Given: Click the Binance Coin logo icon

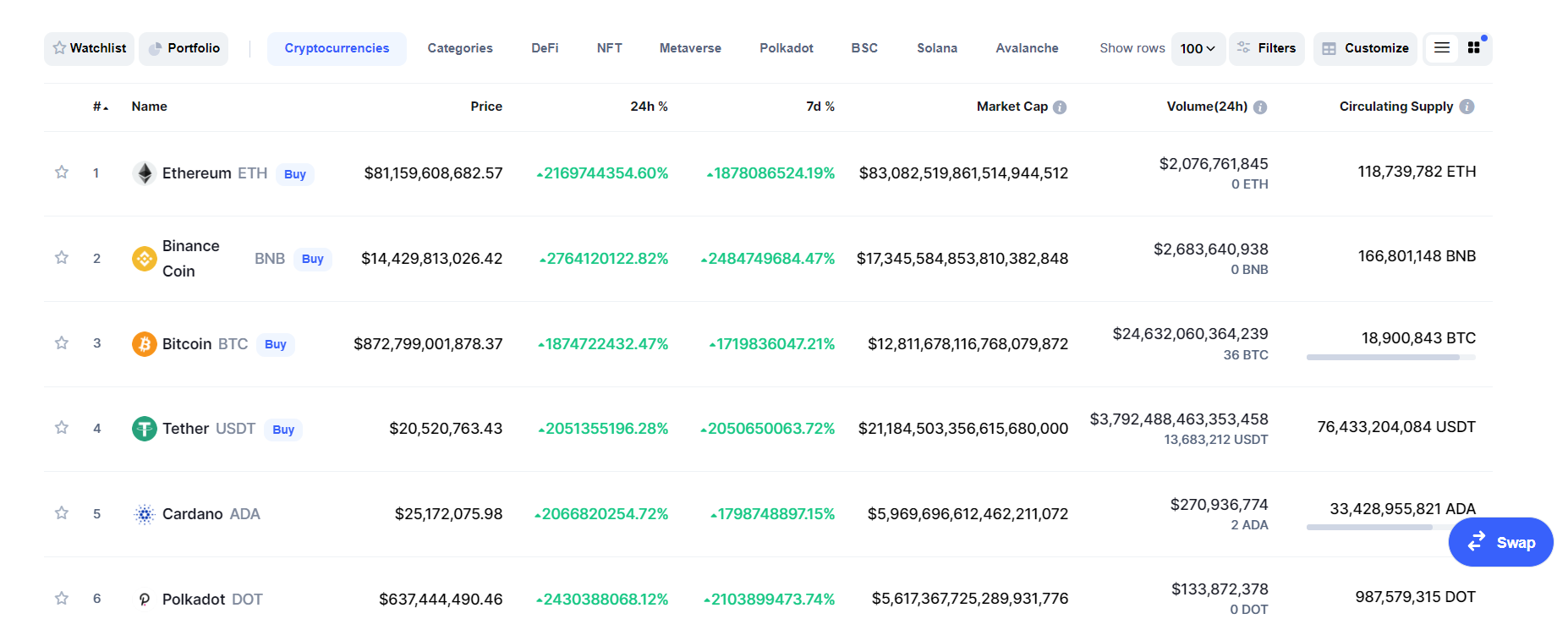Looking at the screenshot, I should click(x=145, y=259).
